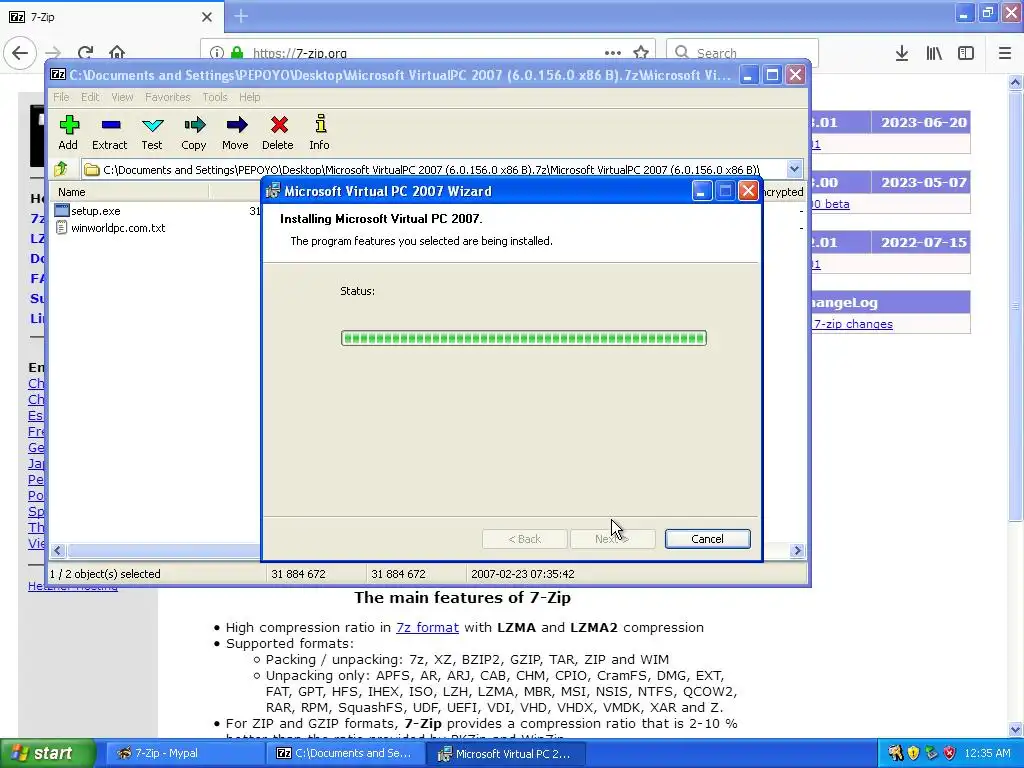Open the File menu in 7-Zip
This screenshot has height=768, width=1024.
point(61,97)
